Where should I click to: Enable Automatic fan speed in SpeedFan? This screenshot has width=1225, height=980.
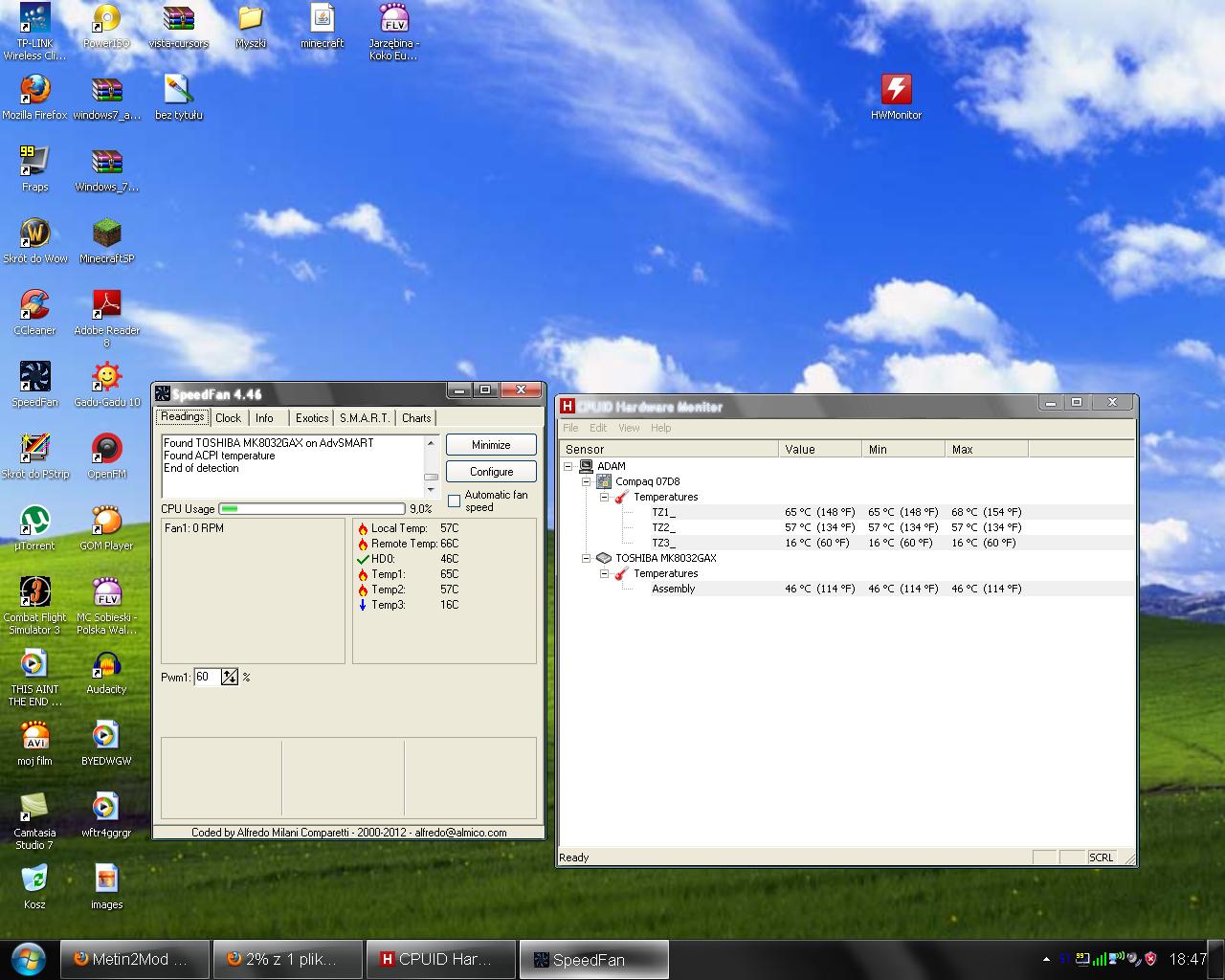click(454, 501)
